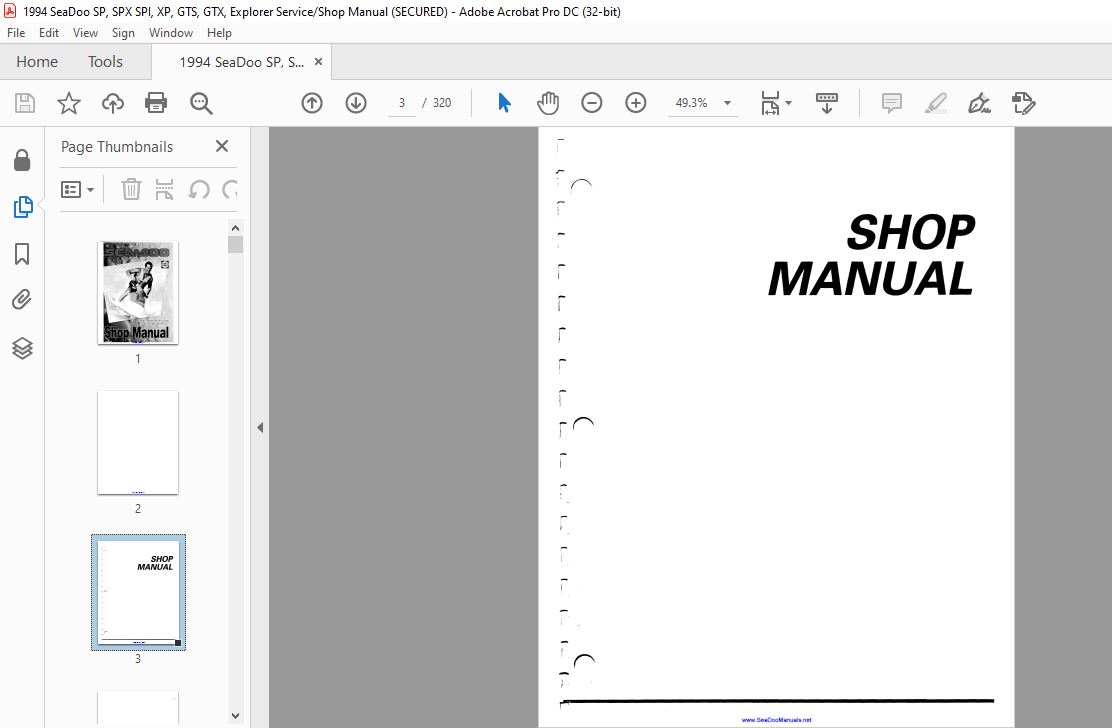Rotate pages clockwise
This screenshot has width=1112, height=728.
pos(229,189)
